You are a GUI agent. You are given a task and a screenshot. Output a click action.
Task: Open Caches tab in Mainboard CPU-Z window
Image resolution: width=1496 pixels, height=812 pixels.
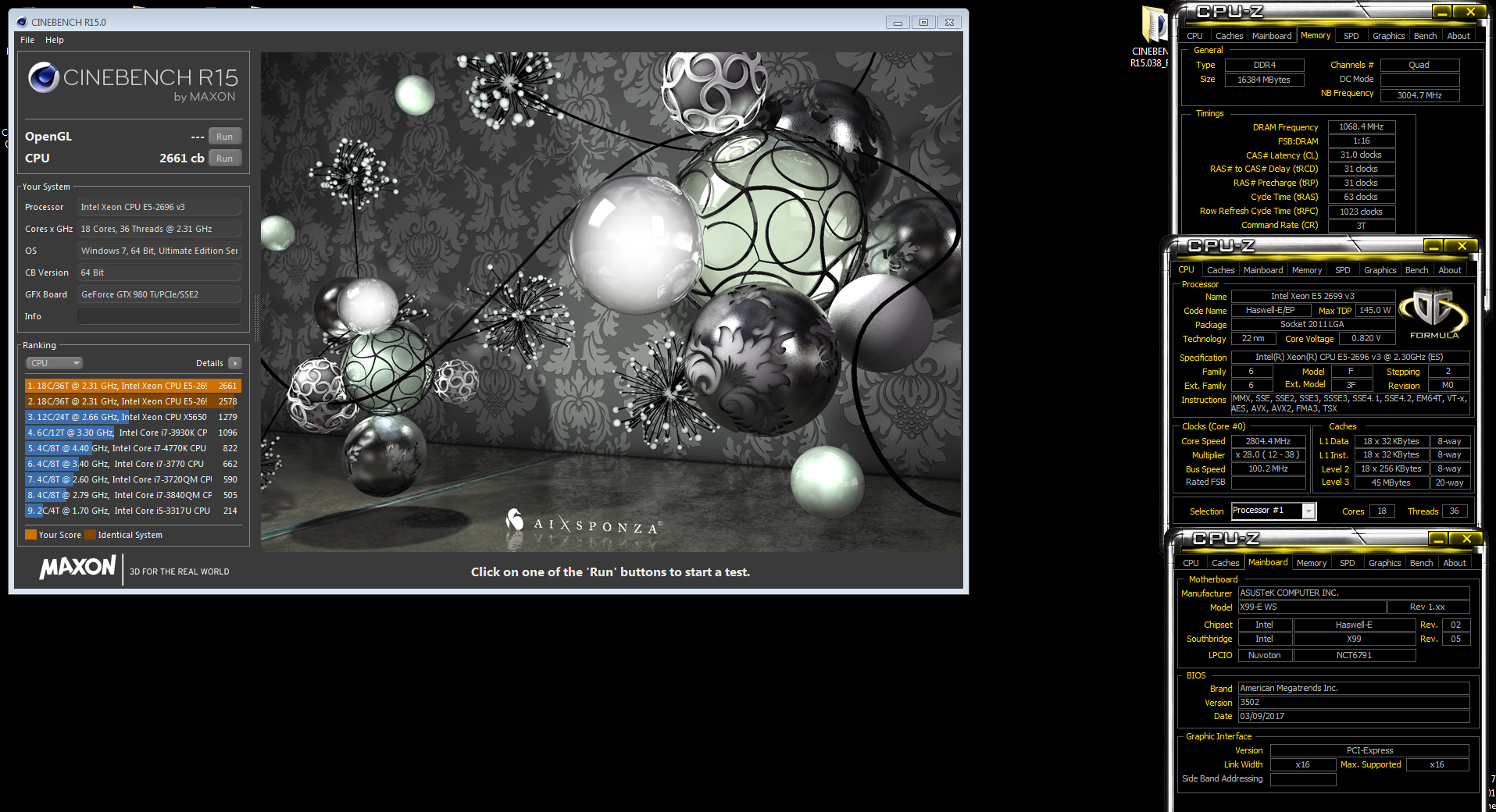point(1225,563)
